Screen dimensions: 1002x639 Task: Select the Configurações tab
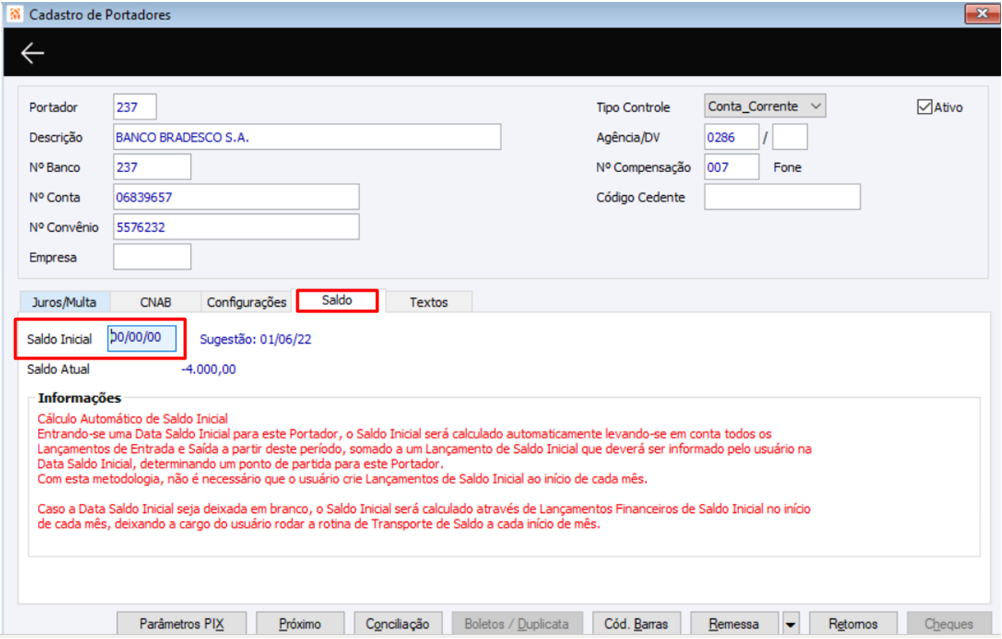[247, 302]
